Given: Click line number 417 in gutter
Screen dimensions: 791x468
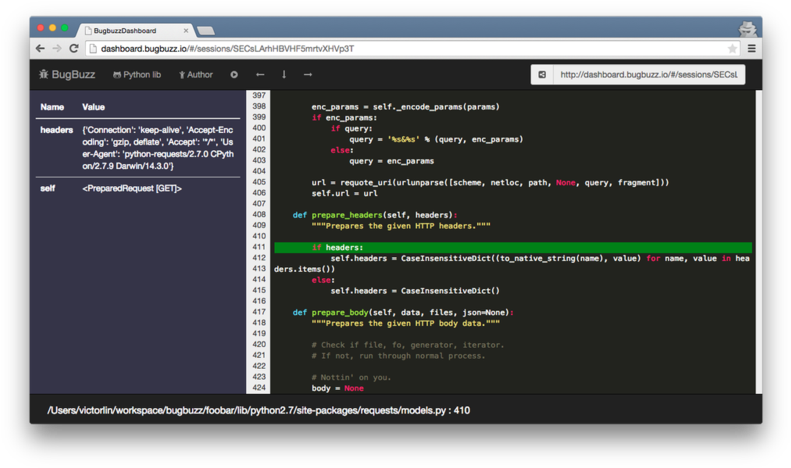Looking at the screenshot, I should (x=259, y=312).
